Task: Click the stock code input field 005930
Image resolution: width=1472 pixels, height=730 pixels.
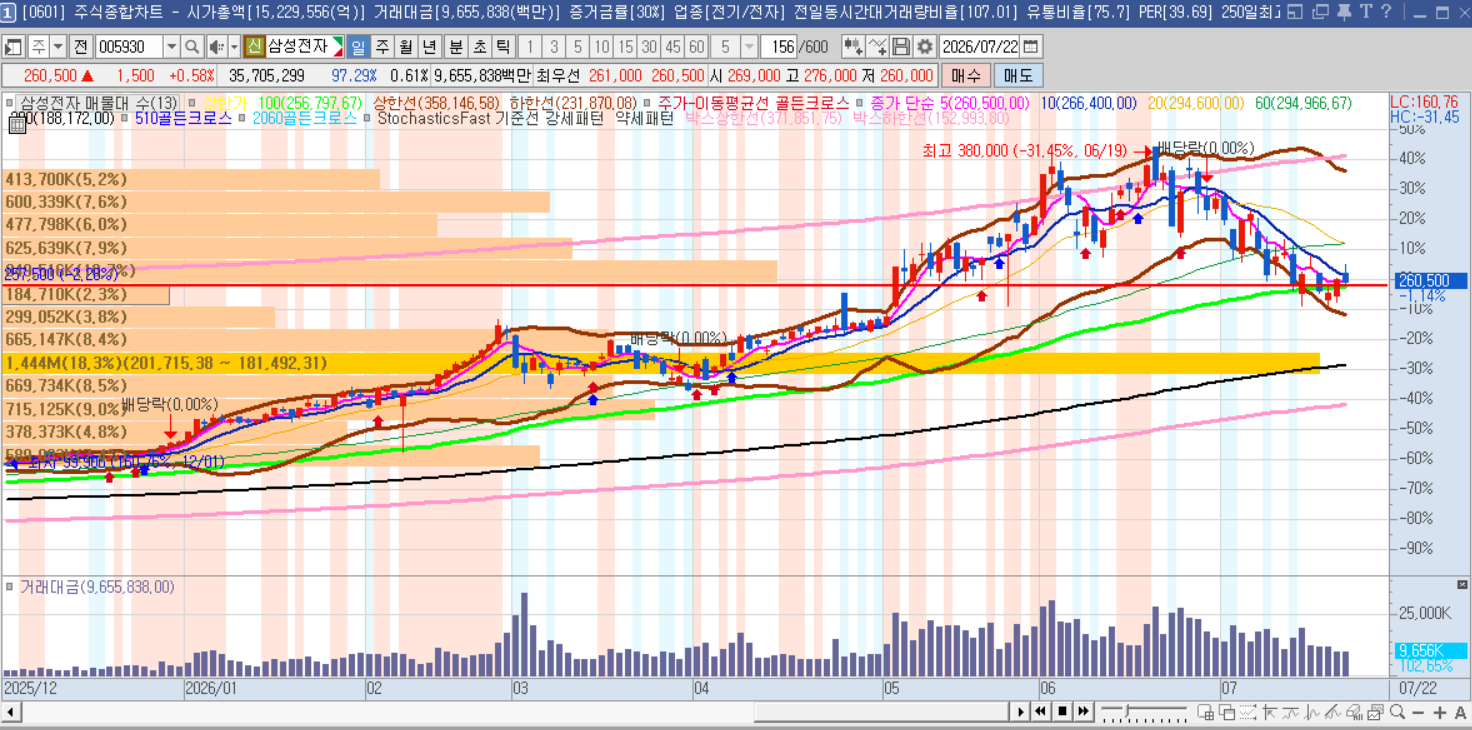Action: click(129, 47)
